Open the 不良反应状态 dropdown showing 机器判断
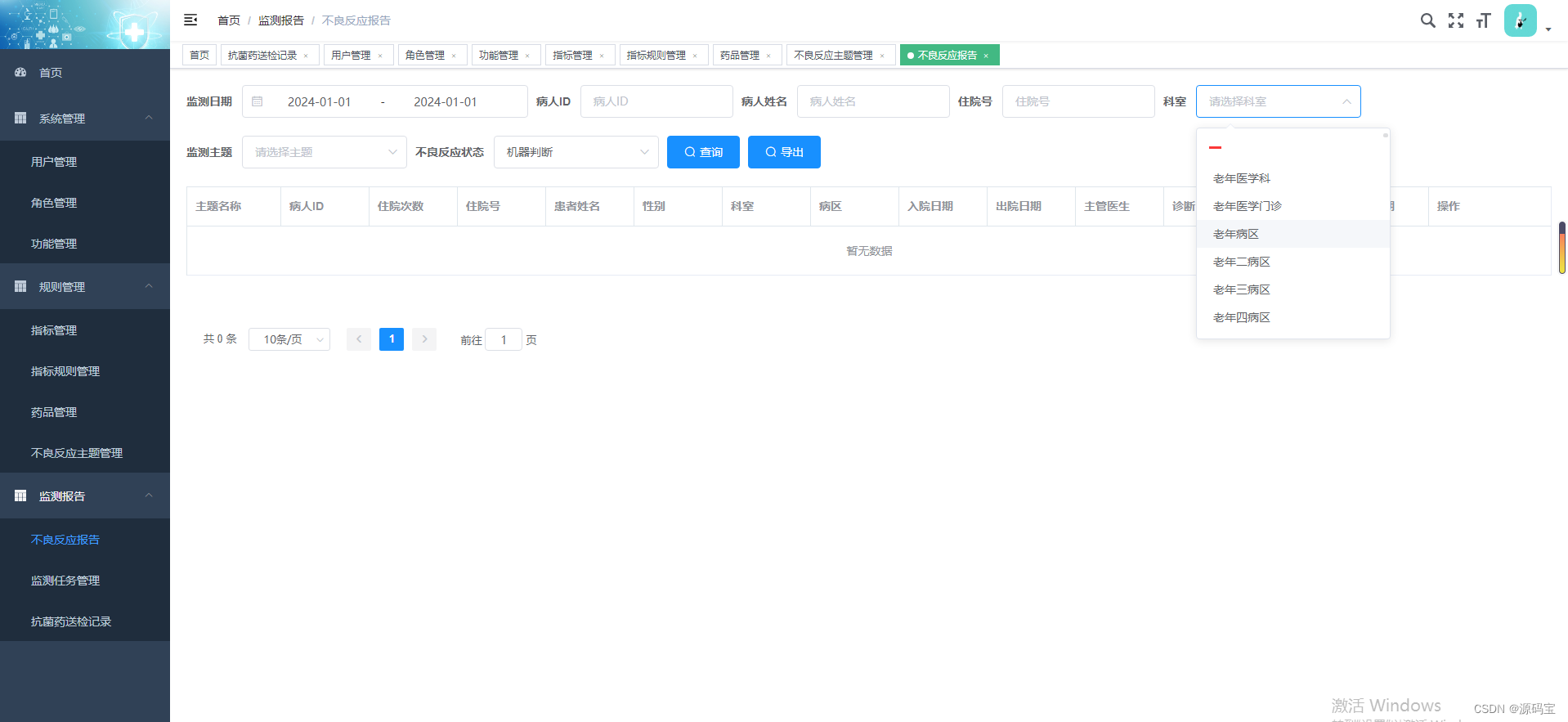The image size is (1568, 722). coord(576,152)
